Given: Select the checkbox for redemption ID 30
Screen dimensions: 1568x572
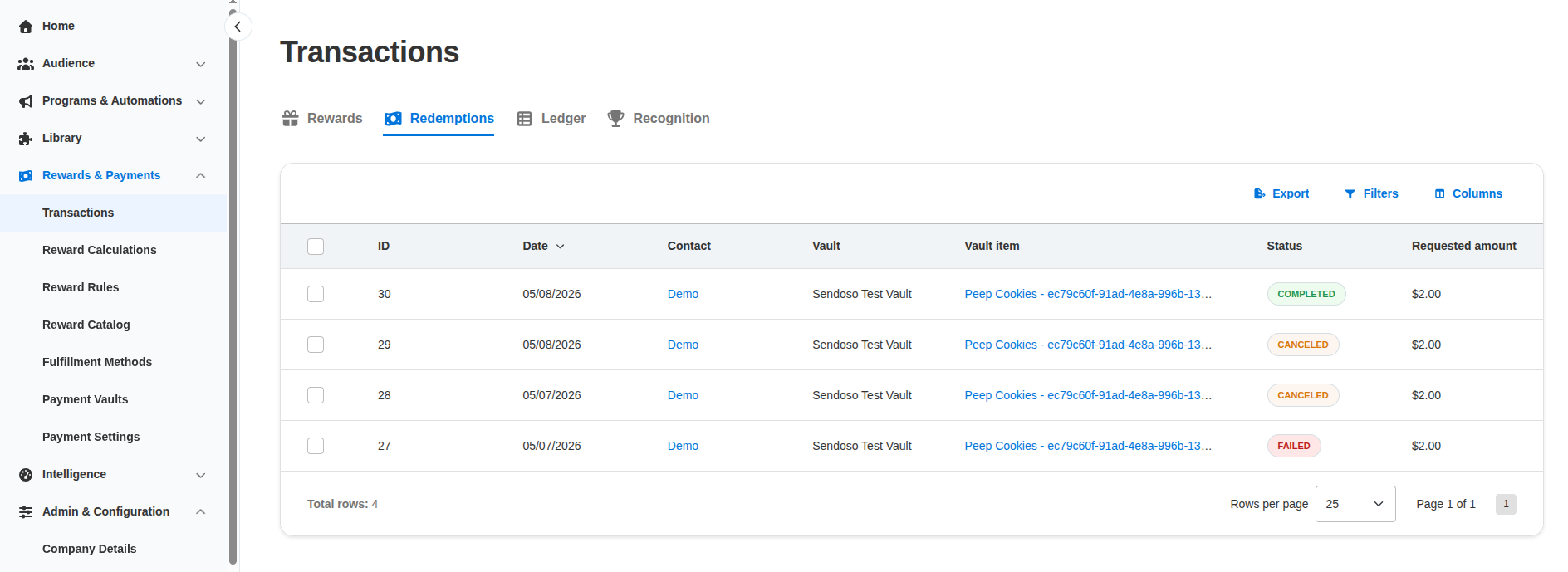Looking at the screenshot, I should coord(316,294).
